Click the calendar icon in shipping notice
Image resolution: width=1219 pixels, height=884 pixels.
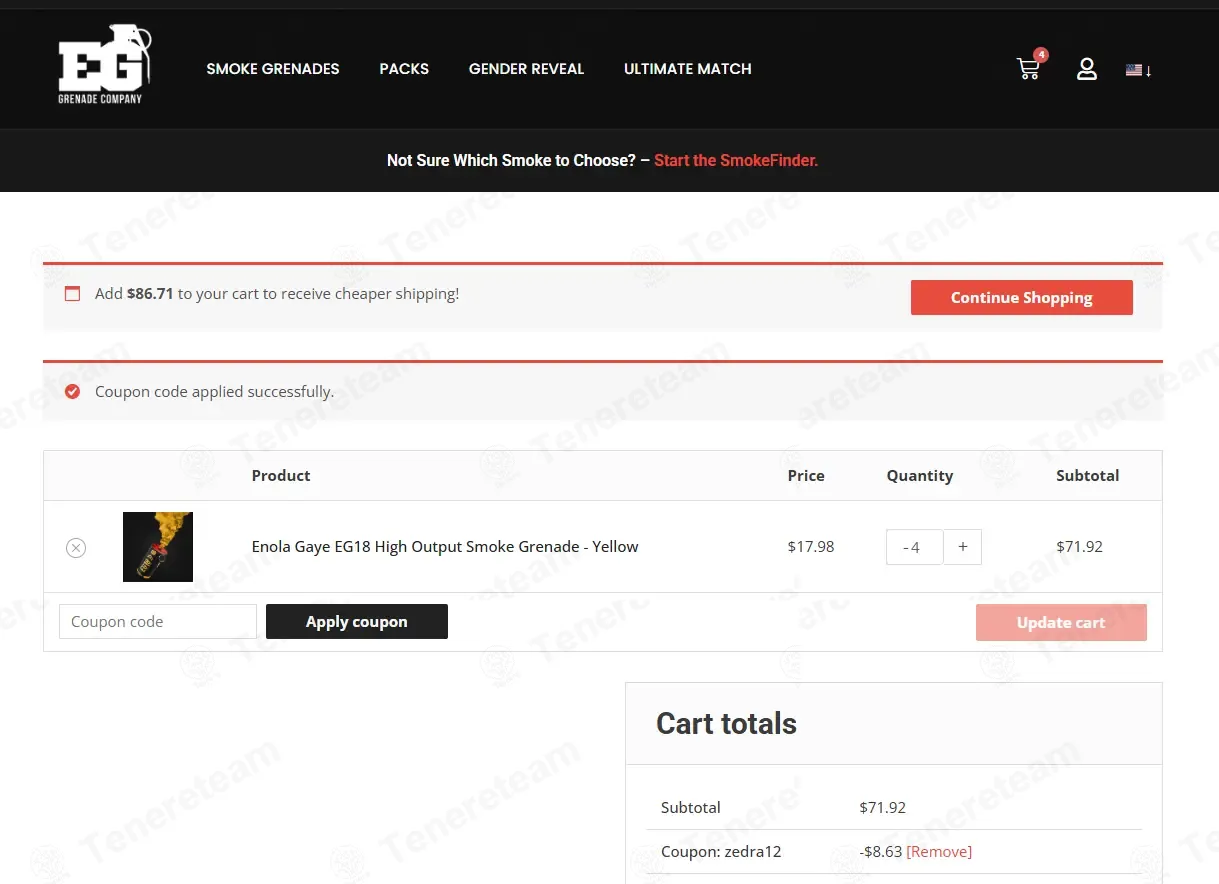72,294
